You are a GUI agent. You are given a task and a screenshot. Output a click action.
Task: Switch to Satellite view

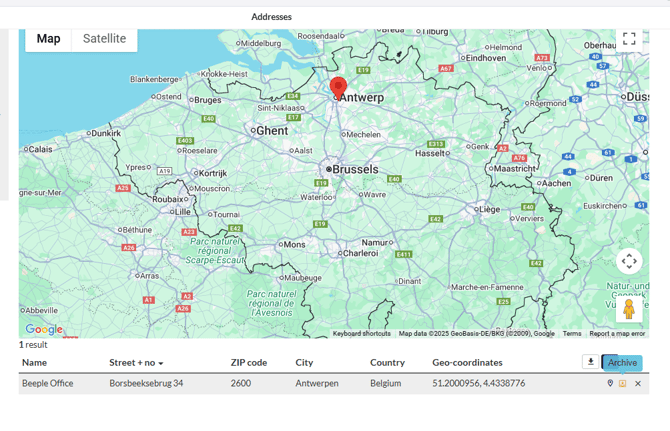[x=104, y=39]
